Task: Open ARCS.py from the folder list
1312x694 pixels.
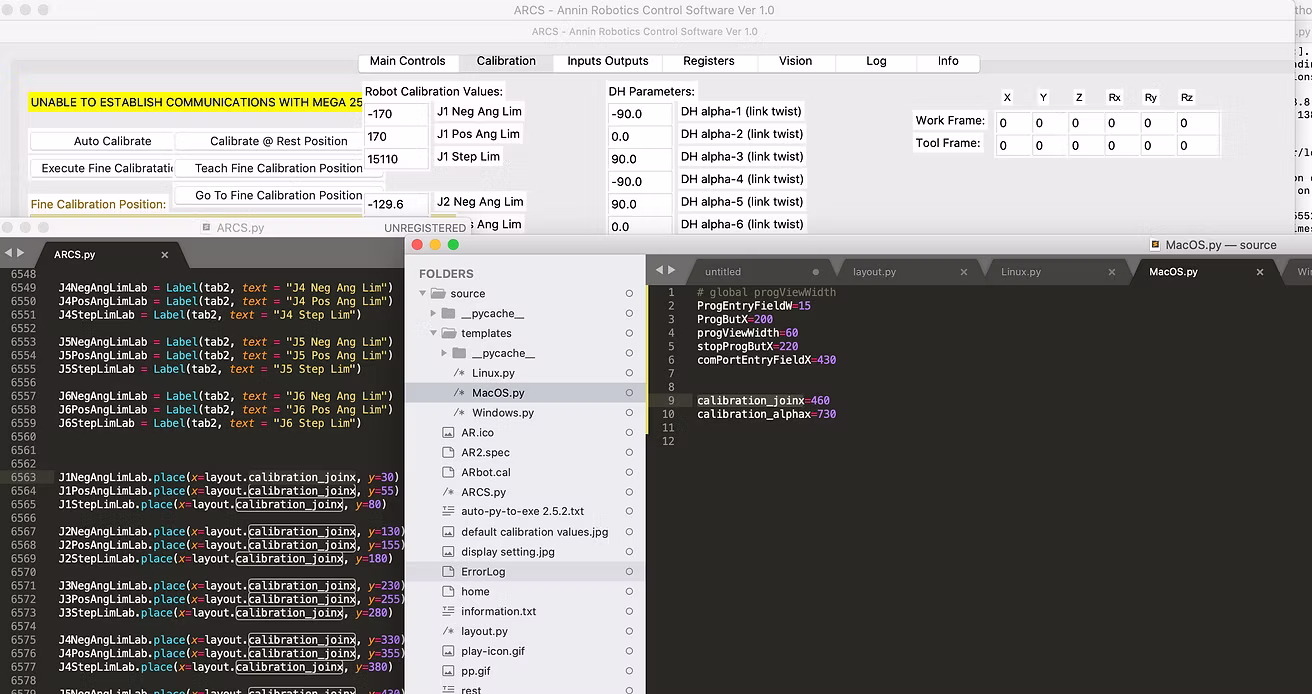Action: click(x=483, y=492)
